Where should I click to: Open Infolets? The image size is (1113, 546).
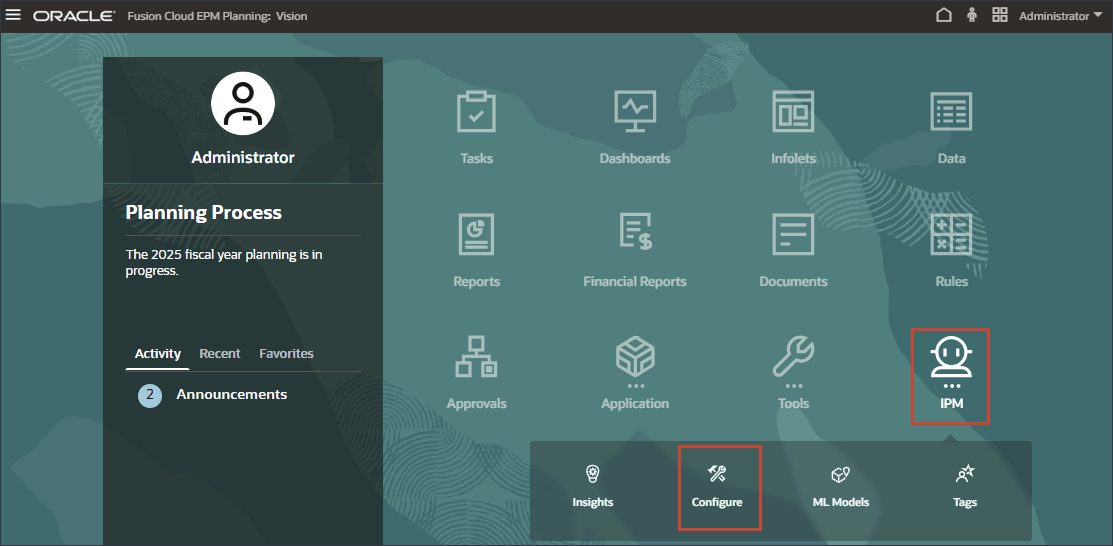click(793, 128)
